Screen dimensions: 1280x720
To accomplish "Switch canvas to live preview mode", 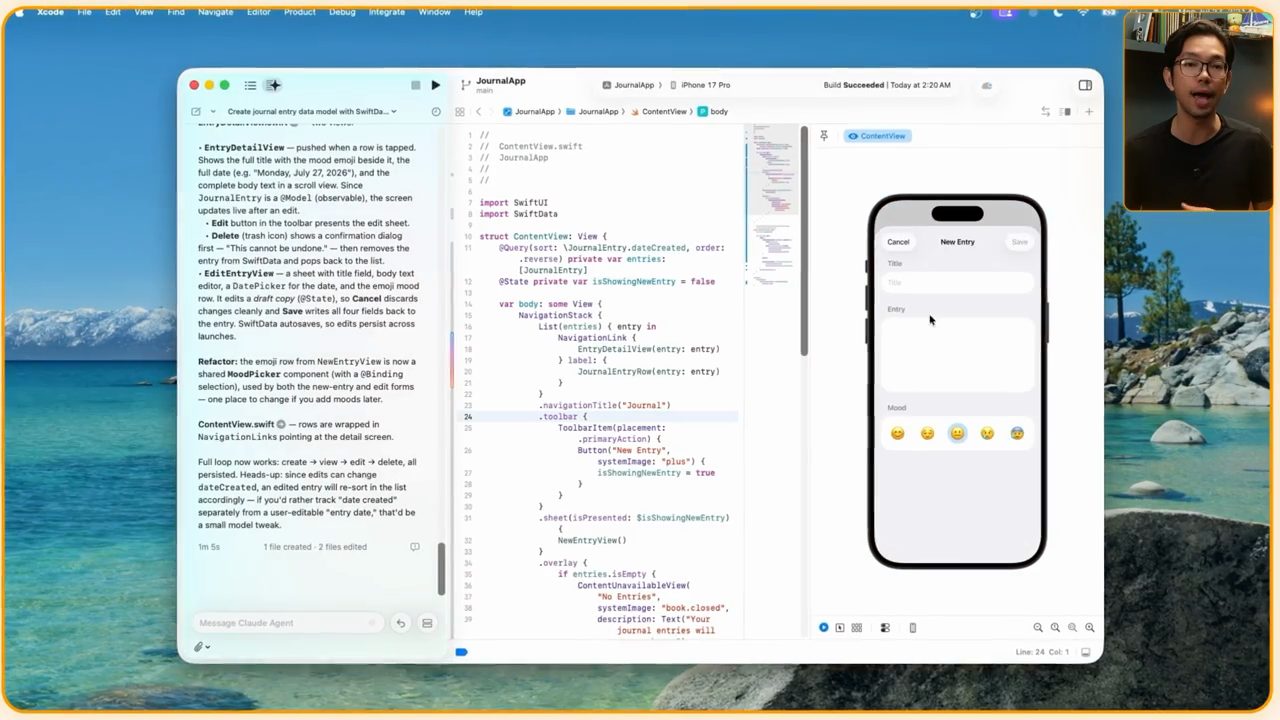I will tap(824, 628).
